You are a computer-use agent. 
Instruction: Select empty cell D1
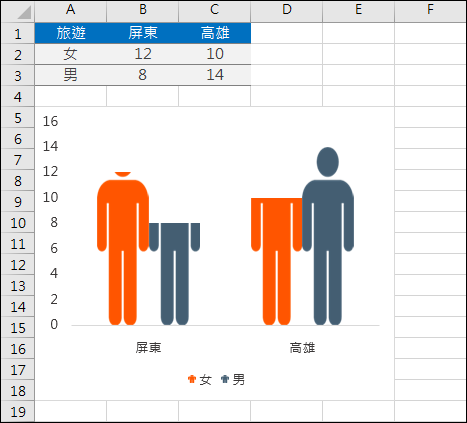pyautogui.click(x=287, y=33)
